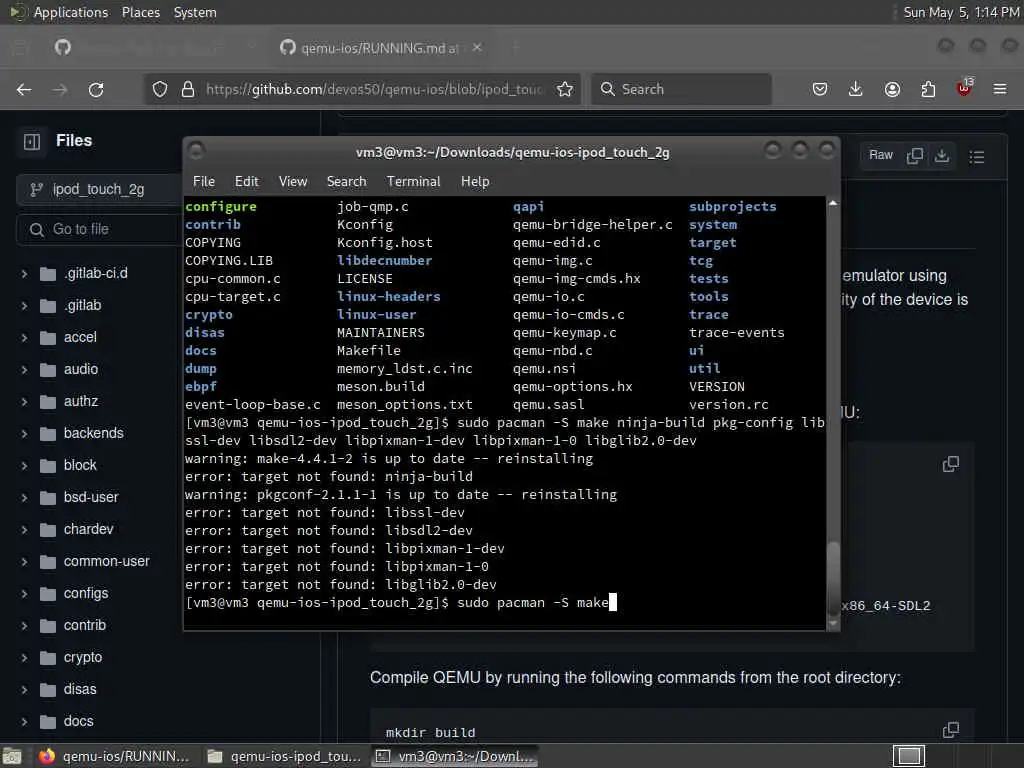This screenshot has width=1024, height=768.
Task: Click the Raw button on GitHub
Action: click(x=880, y=155)
